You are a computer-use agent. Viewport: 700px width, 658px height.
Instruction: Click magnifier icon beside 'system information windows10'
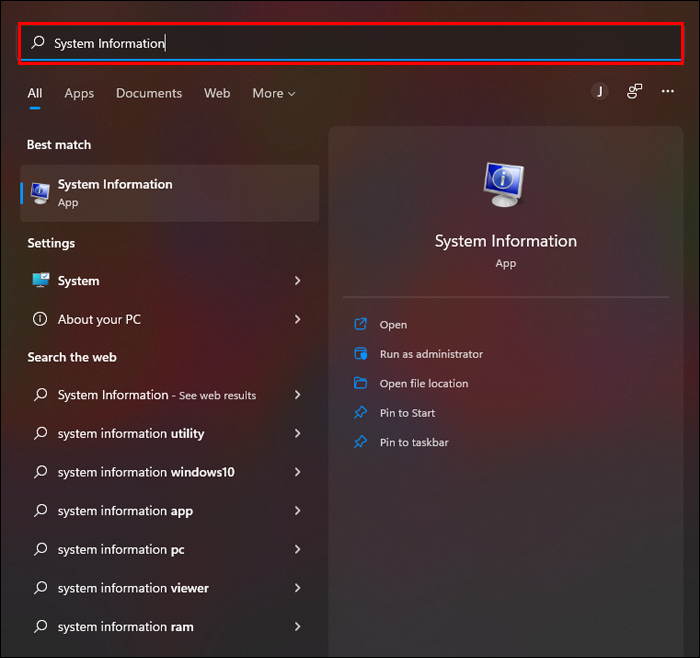41,471
